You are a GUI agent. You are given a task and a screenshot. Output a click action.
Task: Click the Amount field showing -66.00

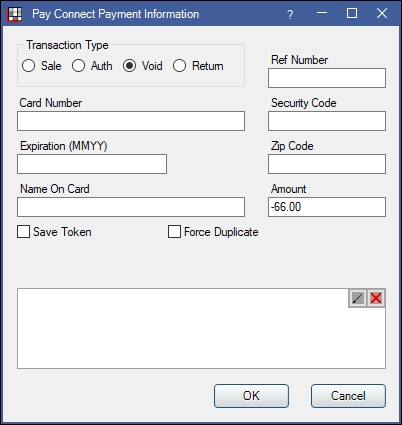tap(327, 207)
